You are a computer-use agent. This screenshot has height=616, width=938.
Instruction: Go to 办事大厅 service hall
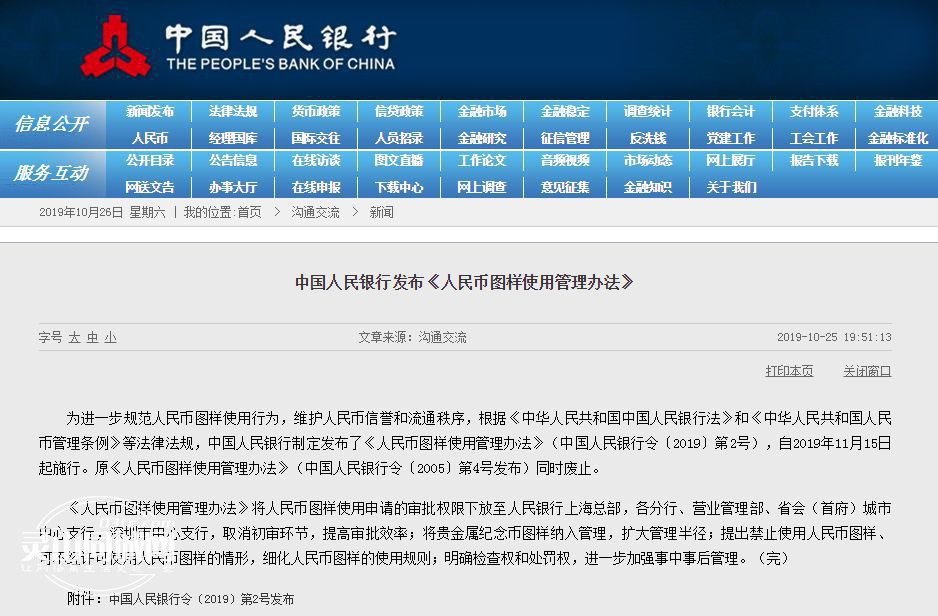point(233,187)
